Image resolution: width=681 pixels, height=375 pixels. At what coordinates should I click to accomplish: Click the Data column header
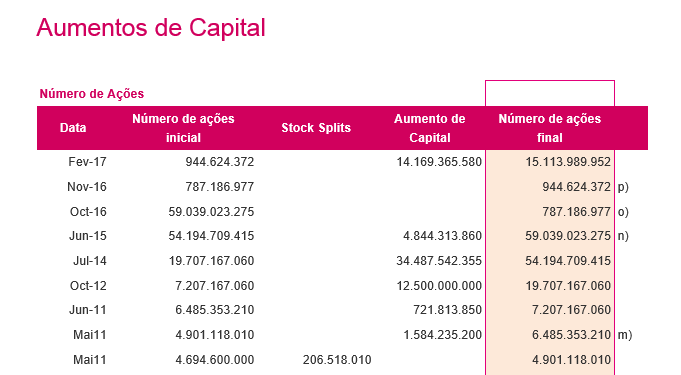point(73,128)
